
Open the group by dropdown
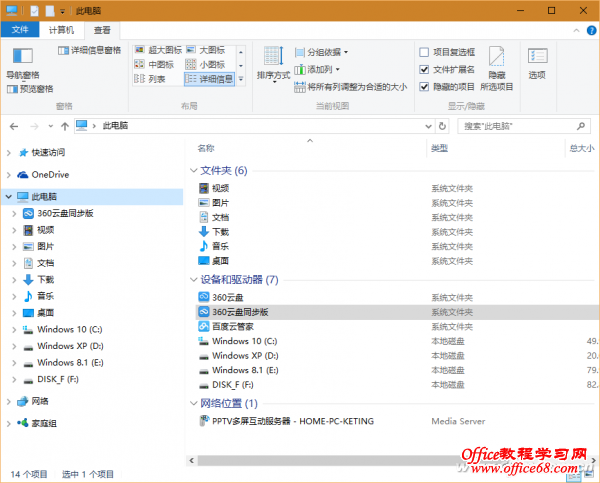pyautogui.click(x=322, y=52)
